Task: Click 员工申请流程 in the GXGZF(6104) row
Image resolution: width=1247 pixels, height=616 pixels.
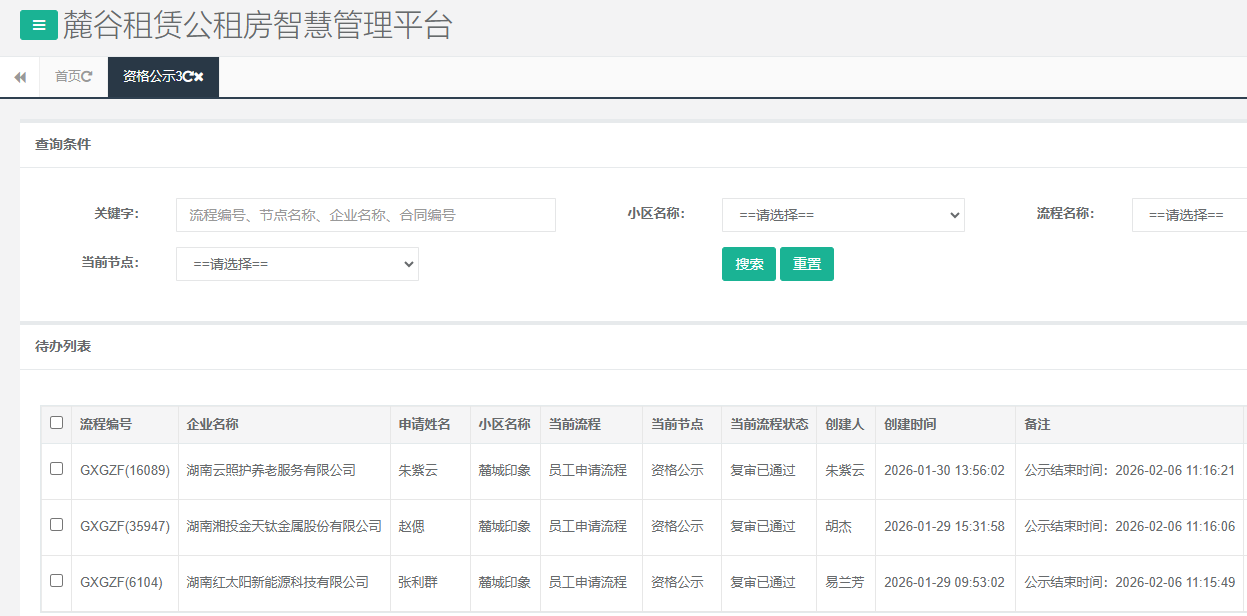Action: click(x=588, y=582)
